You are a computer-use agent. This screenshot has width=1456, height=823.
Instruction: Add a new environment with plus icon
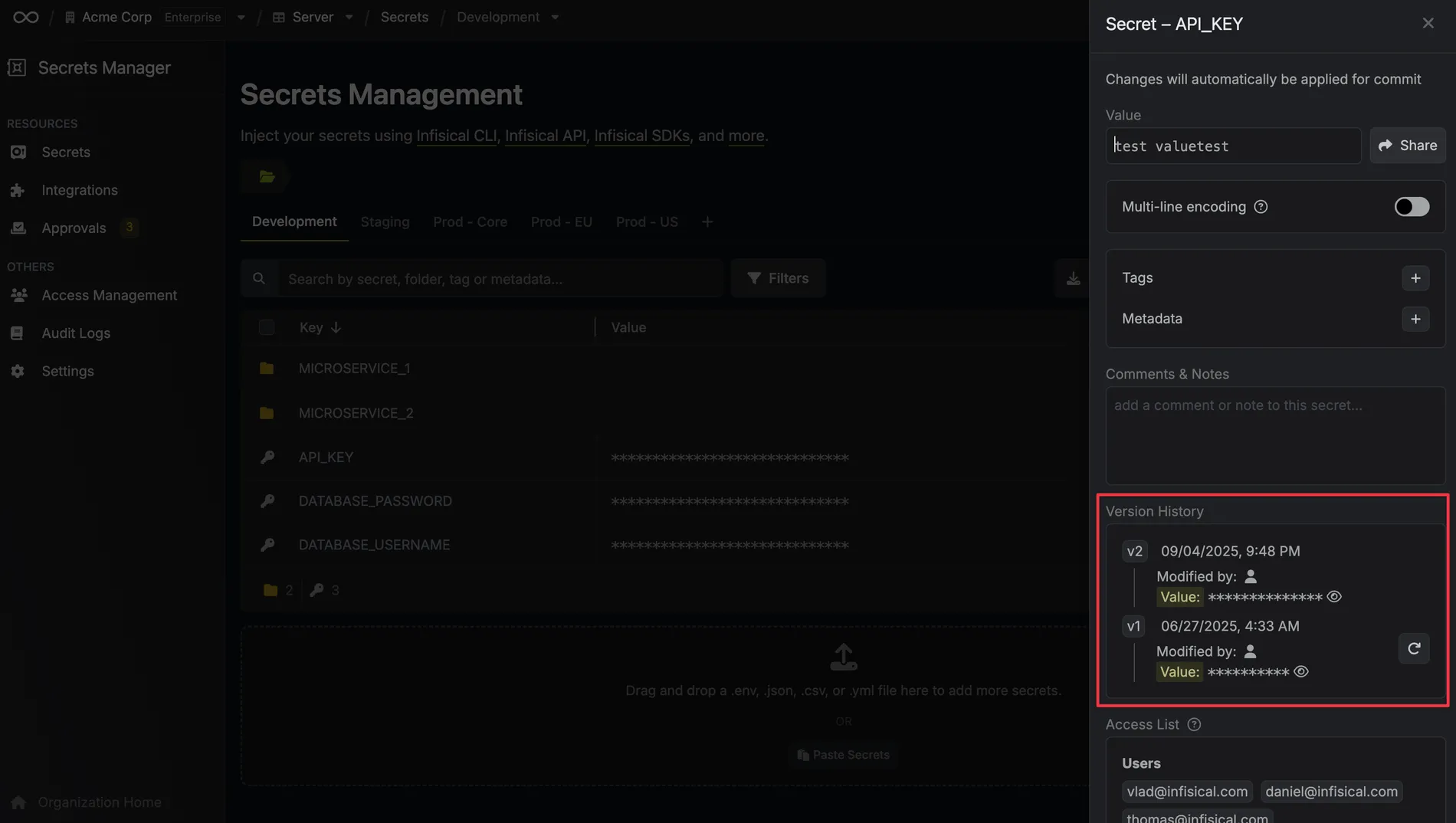pyautogui.click(x=707, y=221)
